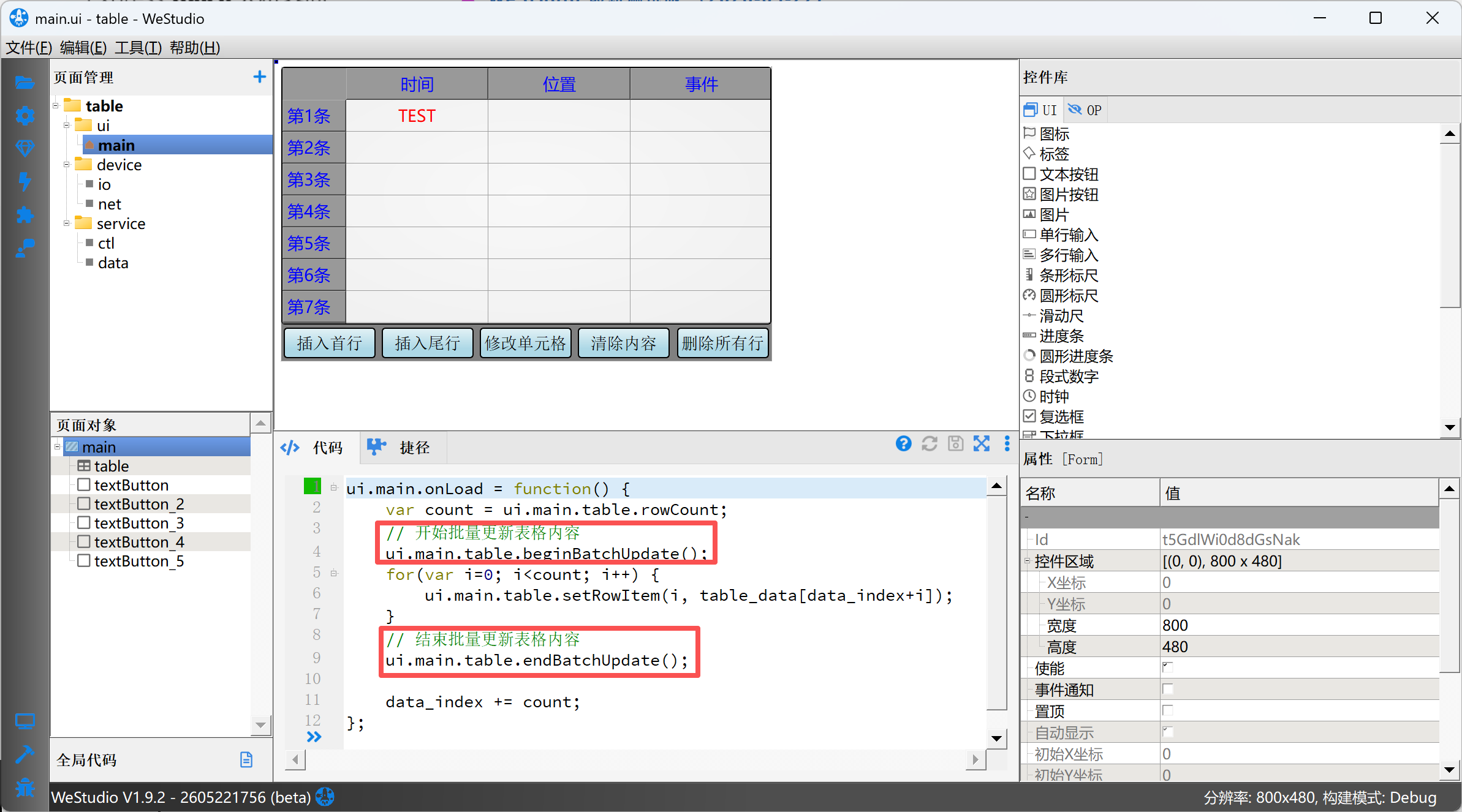The height and width of the screenshot is (812, 1462).
Task: Toggle the 置顶 property checkbox
Action: 1167,710
